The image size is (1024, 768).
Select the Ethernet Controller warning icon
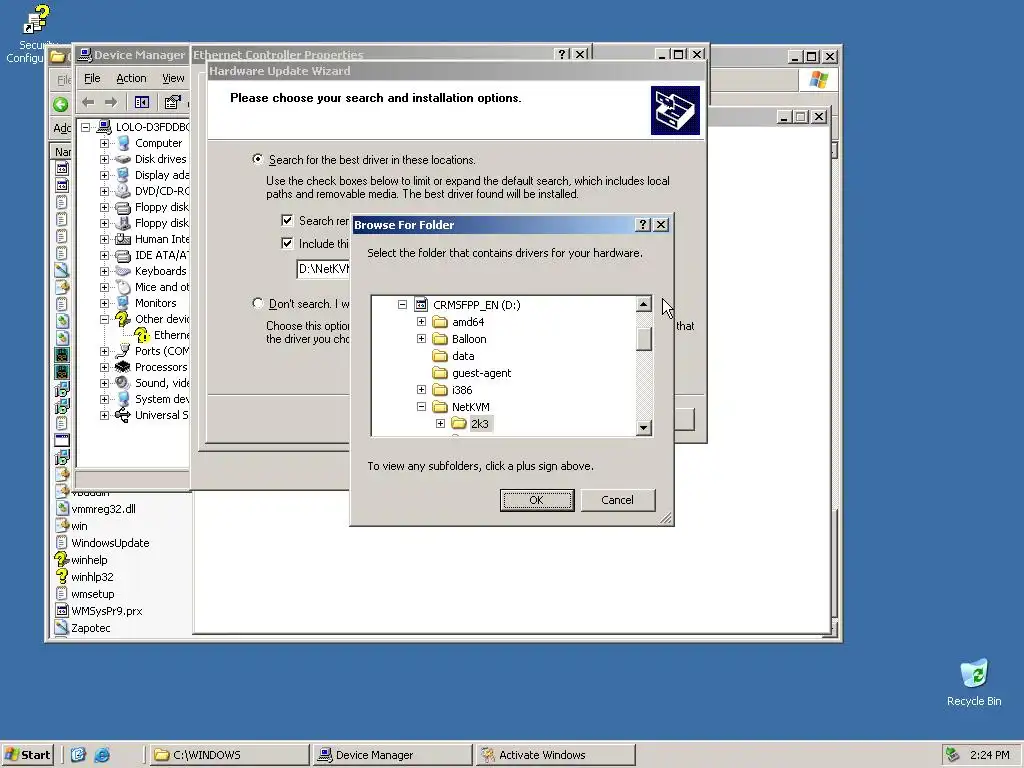(142, 335)
